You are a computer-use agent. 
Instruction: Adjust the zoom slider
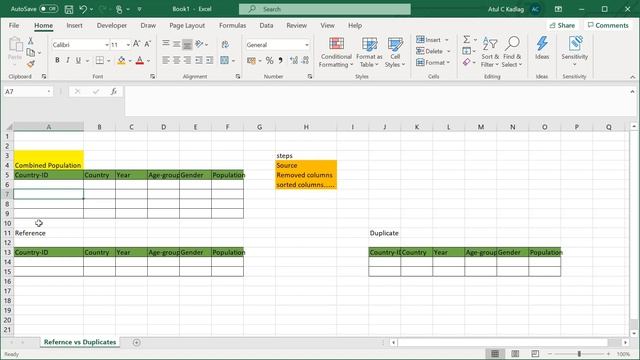click(579, 354)
